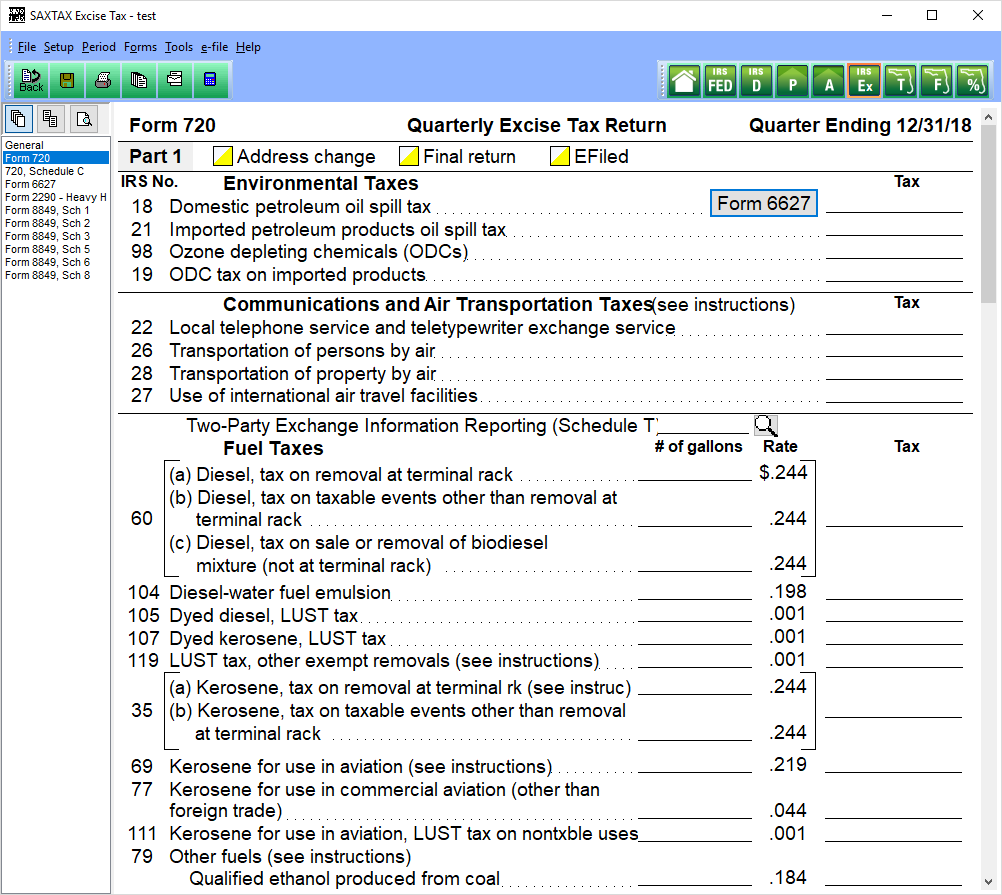The image size is (1002, 895).
Task: Open the IRS FED module
Action: point(720,81)
